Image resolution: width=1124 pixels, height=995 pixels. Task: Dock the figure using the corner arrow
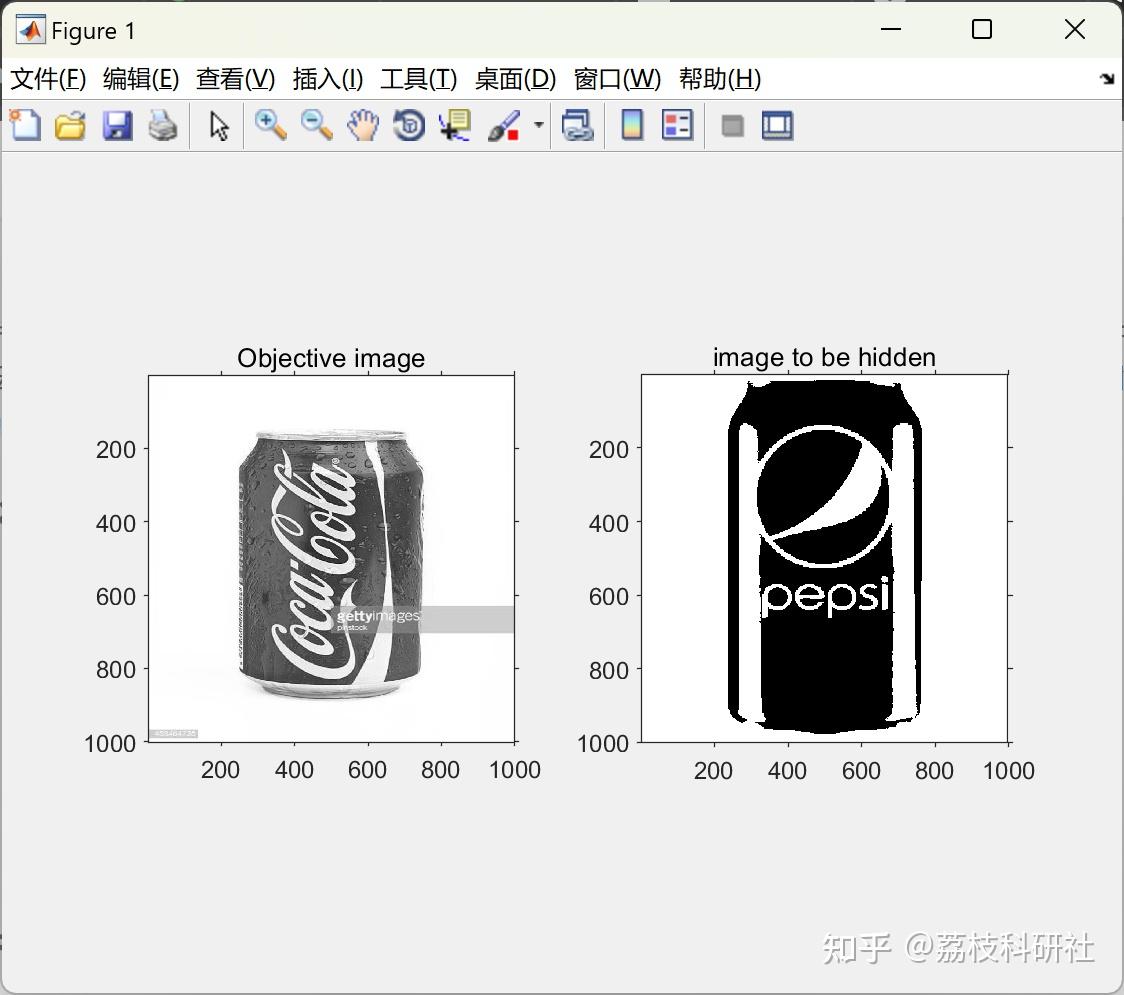coord(1106,77)
